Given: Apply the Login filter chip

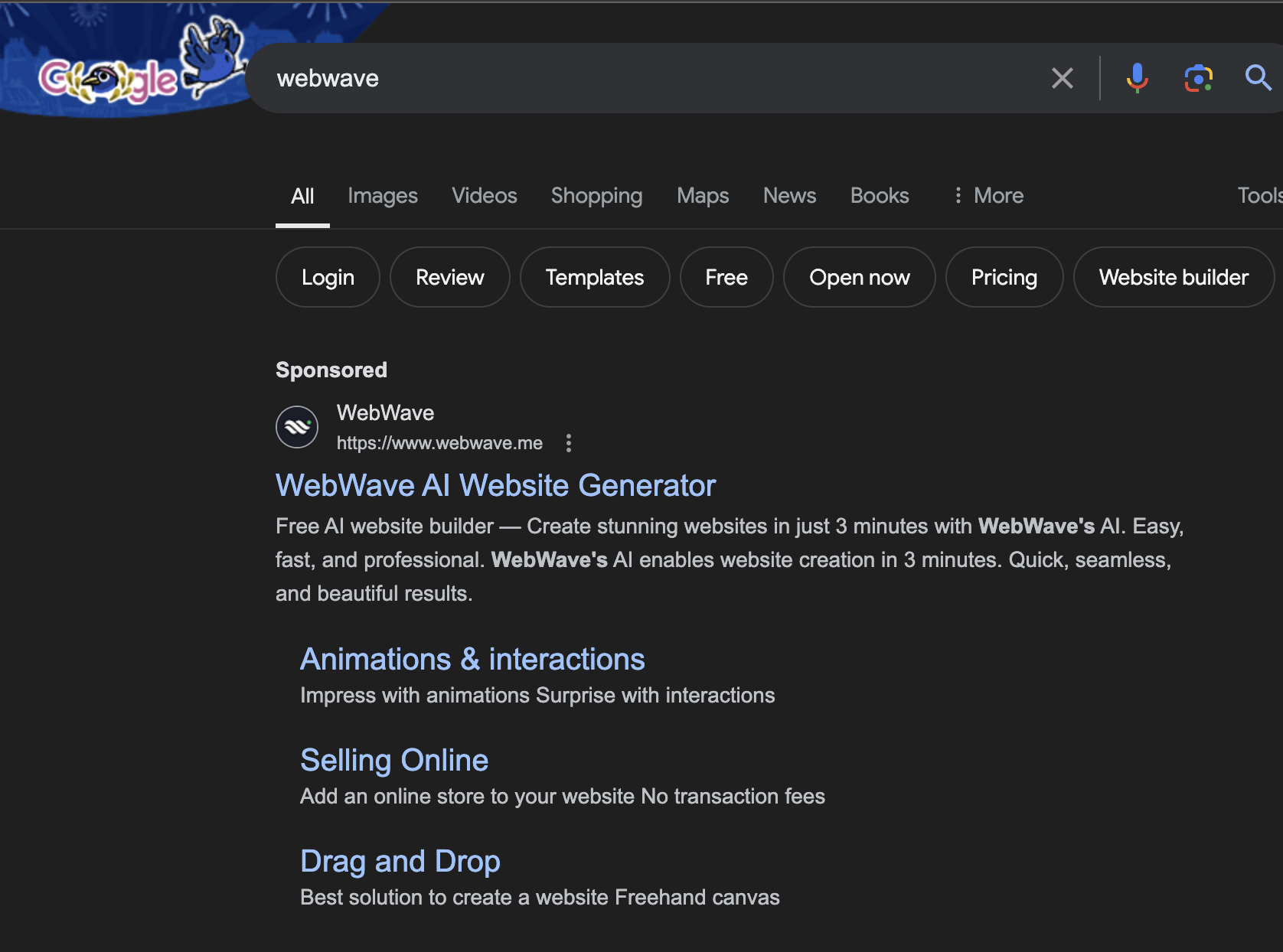Looking at the screenshot, I should [328, 277].
